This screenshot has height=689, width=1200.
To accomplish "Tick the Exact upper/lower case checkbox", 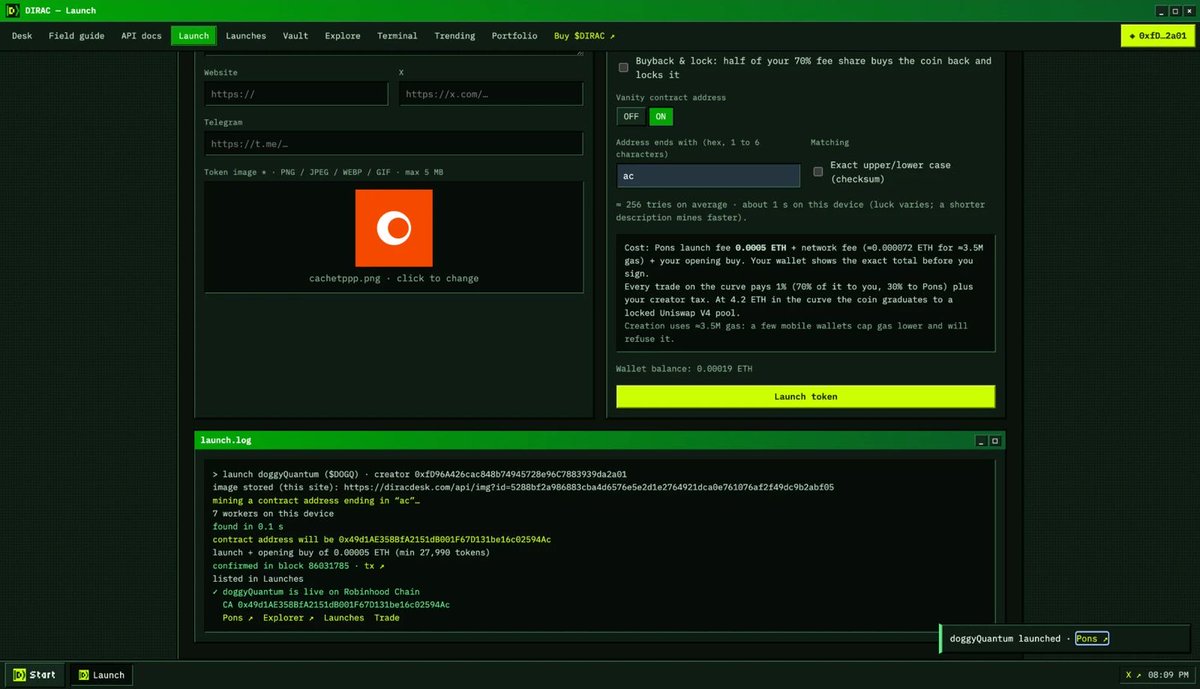I will (x=818, y=171).
